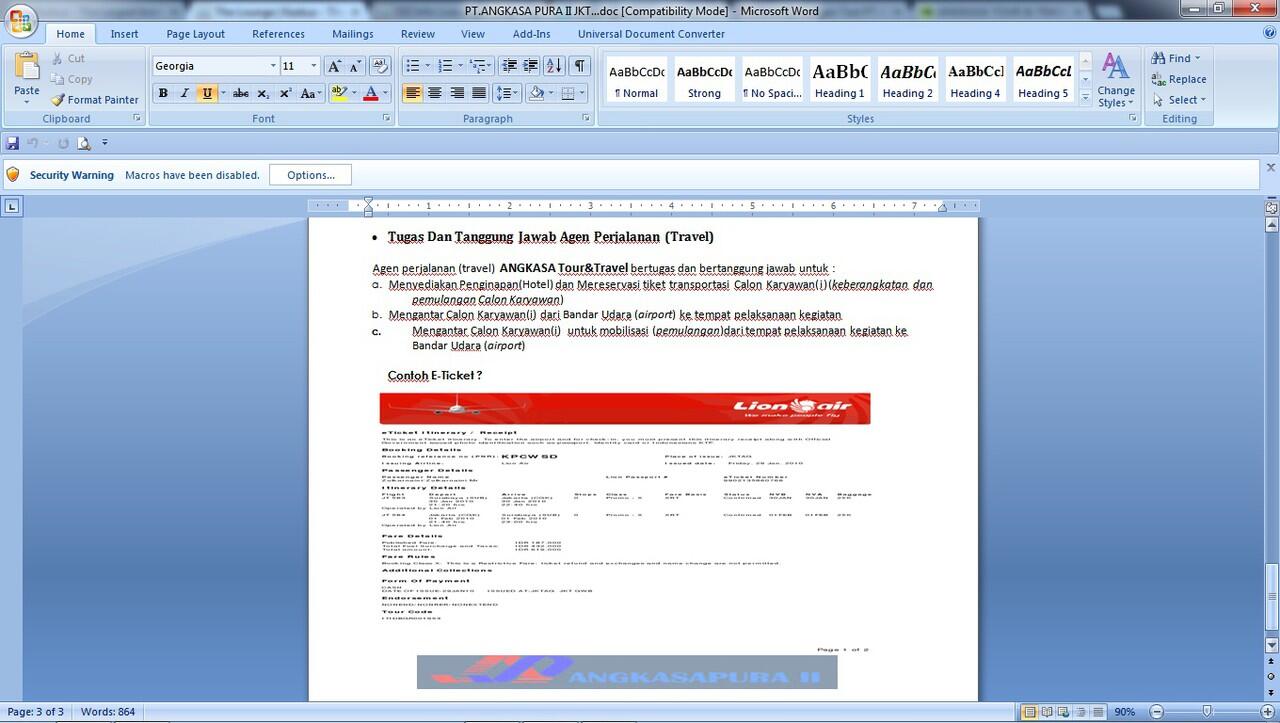Toggle paragraph marks display
Image resolution: width=1280 pixels, height=723 pixels.
pyautogui.click(x=580, y=66)
